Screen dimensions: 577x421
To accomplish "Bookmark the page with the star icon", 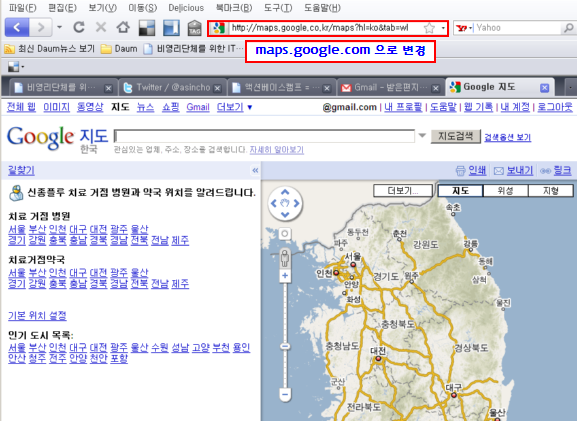I will (x=429, y=28).
